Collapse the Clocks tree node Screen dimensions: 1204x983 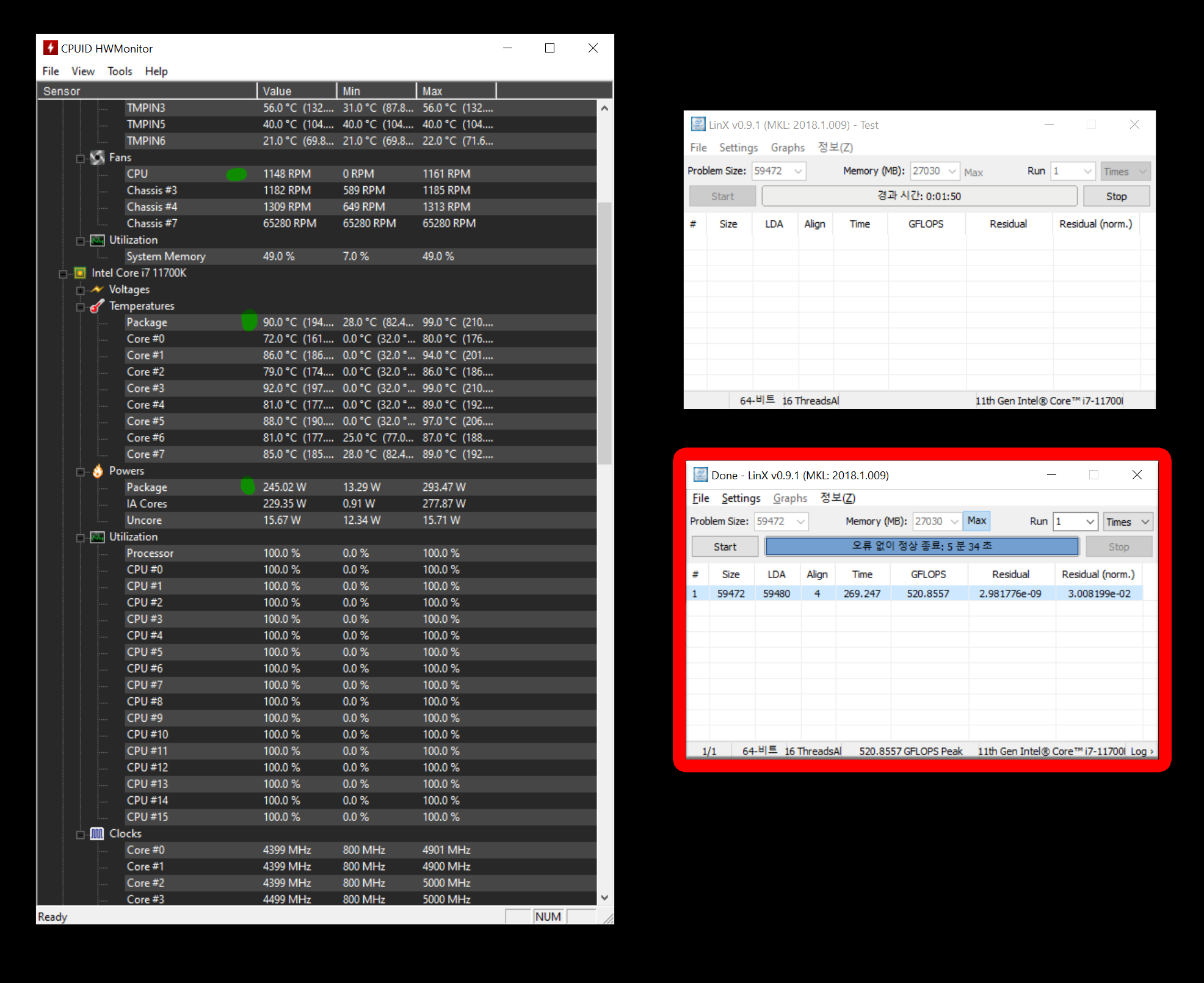(80, 835)
